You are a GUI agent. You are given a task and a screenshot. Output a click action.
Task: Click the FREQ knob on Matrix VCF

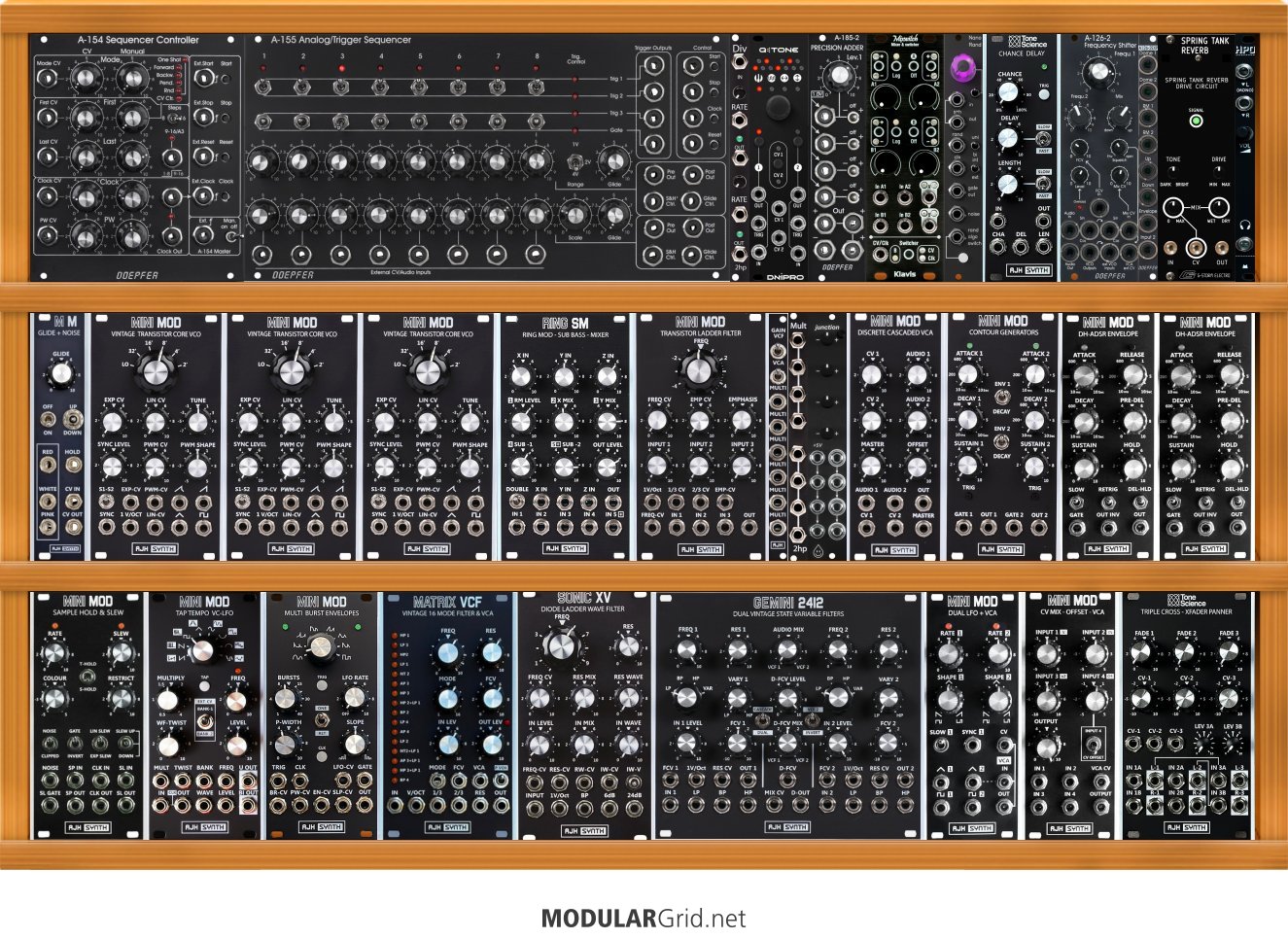(x=448, y=651)
